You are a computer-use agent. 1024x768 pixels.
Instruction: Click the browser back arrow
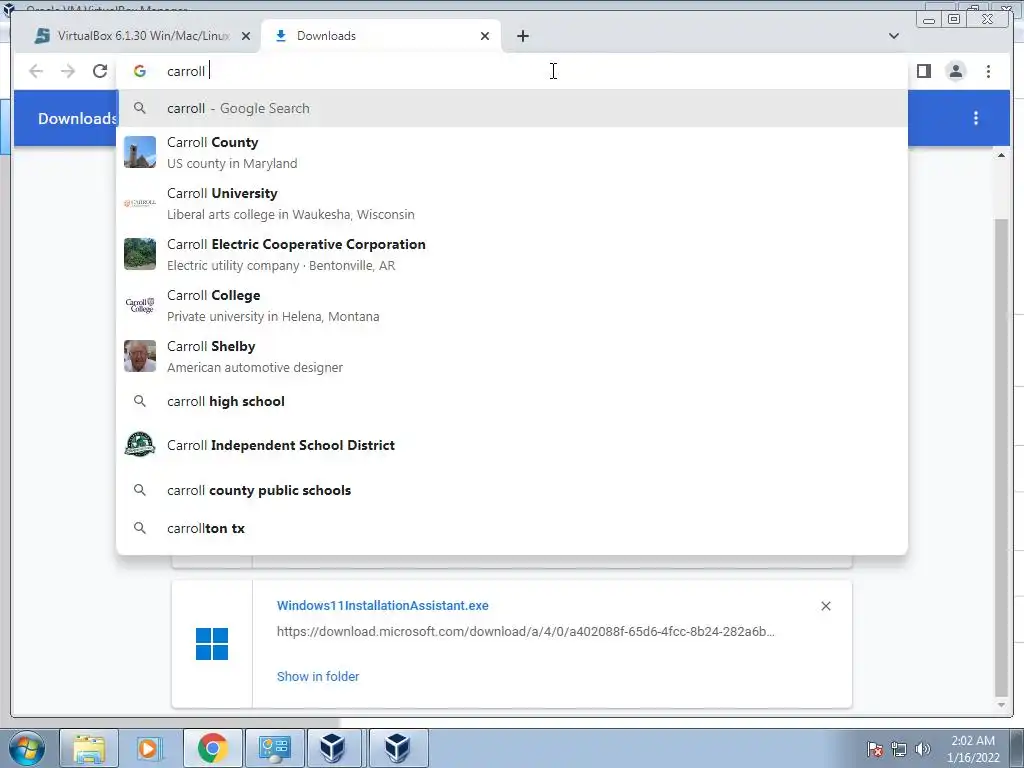pyautogui.click(x=36, y=71)
